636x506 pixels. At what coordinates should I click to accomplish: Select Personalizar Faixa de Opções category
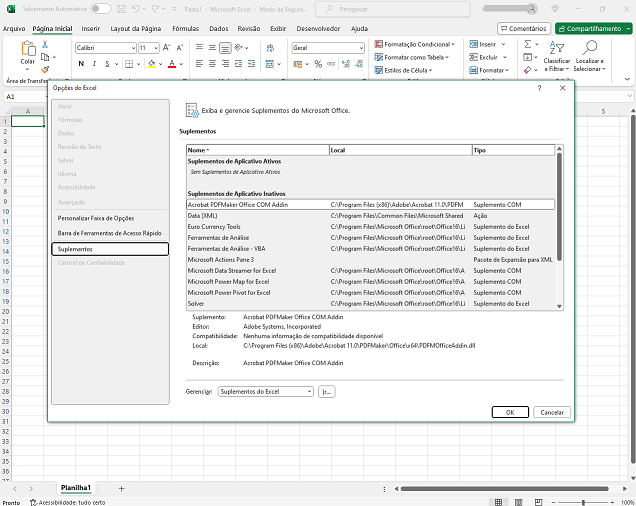click(110, 218)
